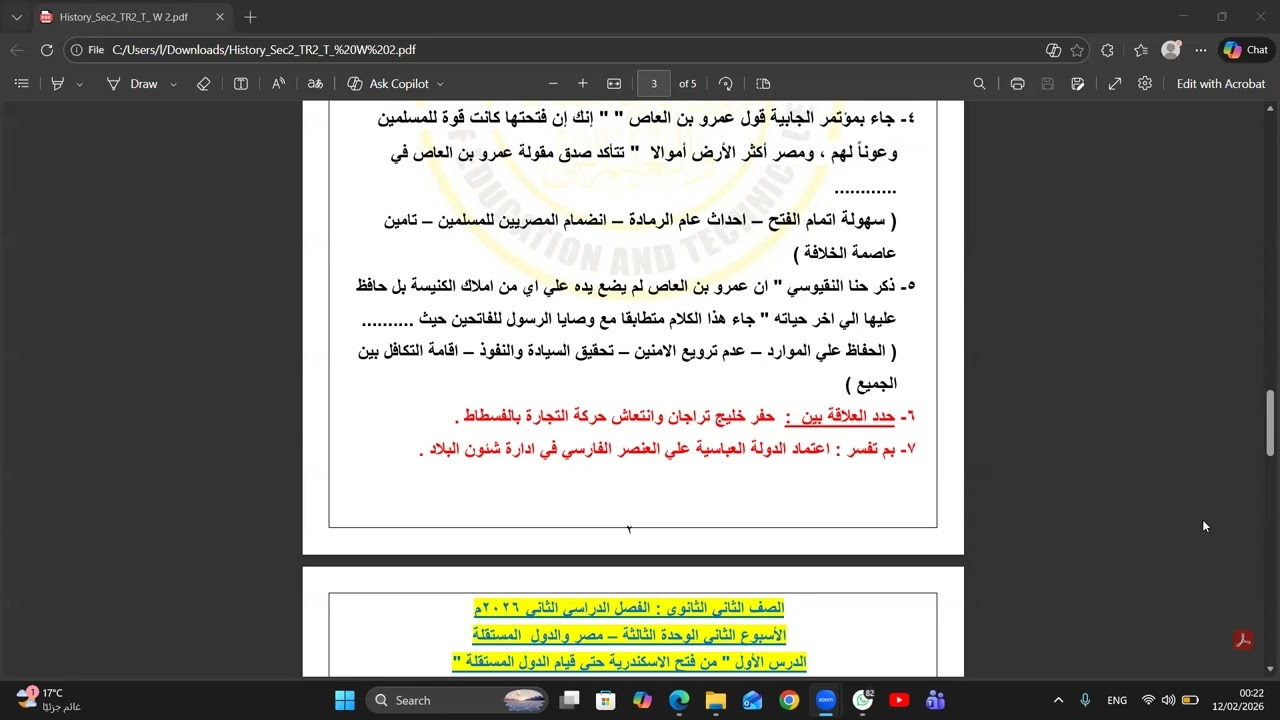Zoom out the PDF page

[x=553, y=84]
